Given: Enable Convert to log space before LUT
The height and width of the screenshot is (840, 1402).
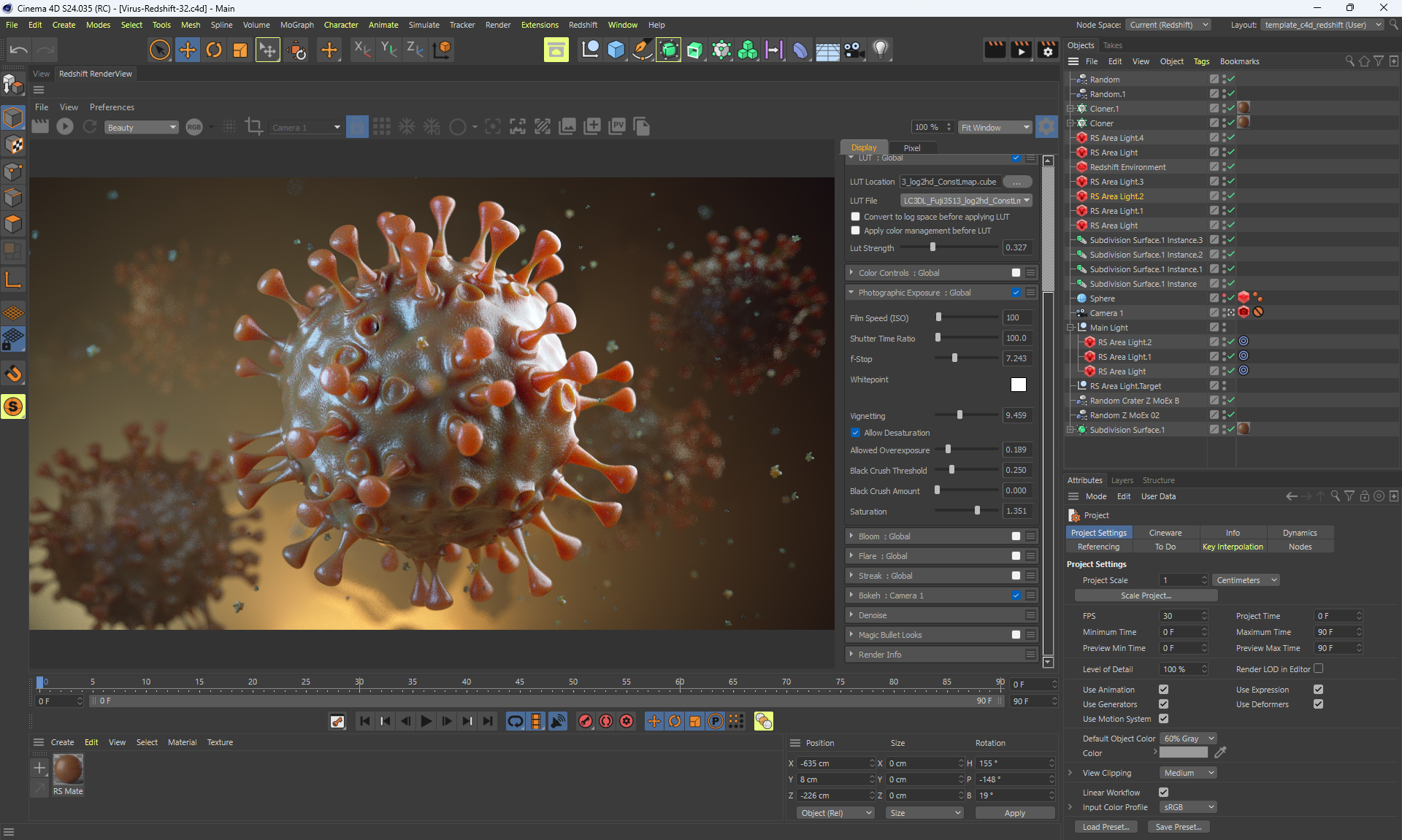Looking at the screenshot, I should tap(855, 217).
